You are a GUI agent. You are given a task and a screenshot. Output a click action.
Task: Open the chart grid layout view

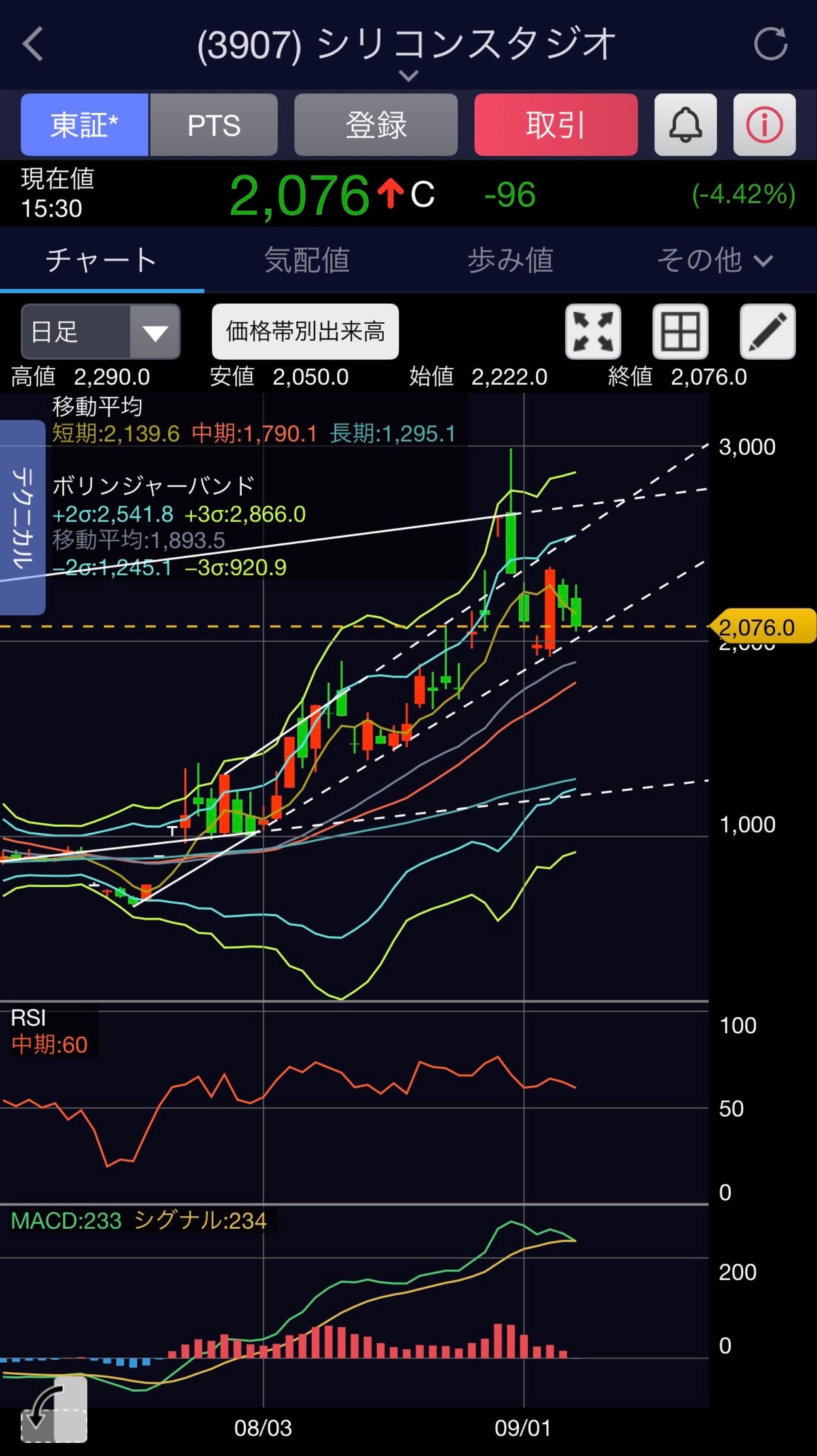click(680, 332)
